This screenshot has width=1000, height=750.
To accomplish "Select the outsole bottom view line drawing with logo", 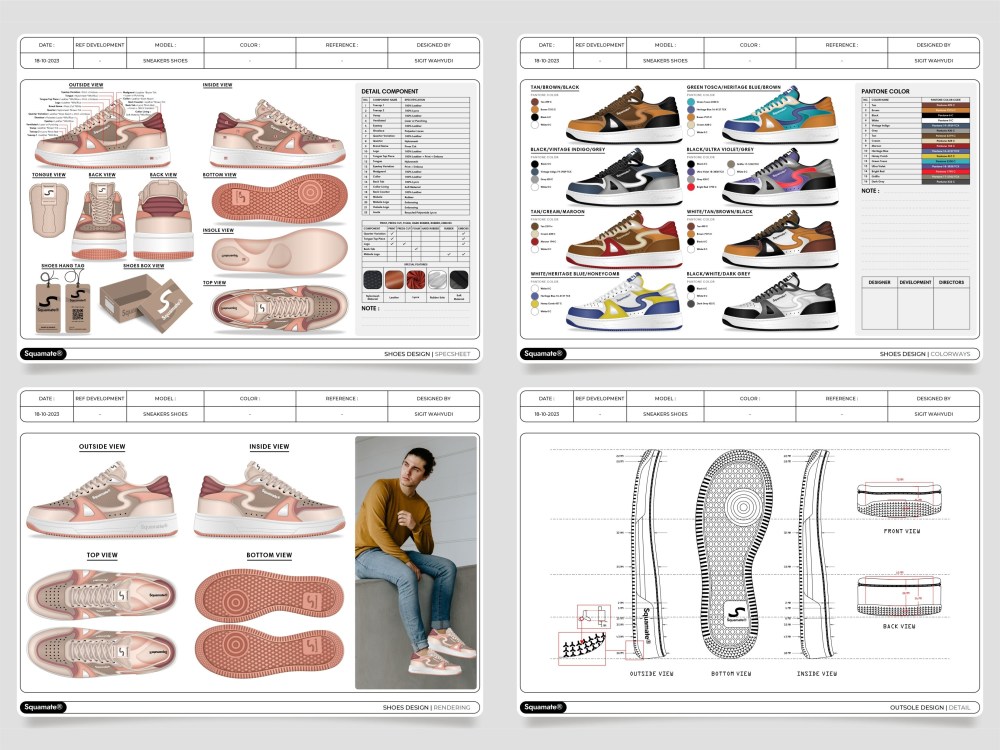I will [x=733, y=555].
